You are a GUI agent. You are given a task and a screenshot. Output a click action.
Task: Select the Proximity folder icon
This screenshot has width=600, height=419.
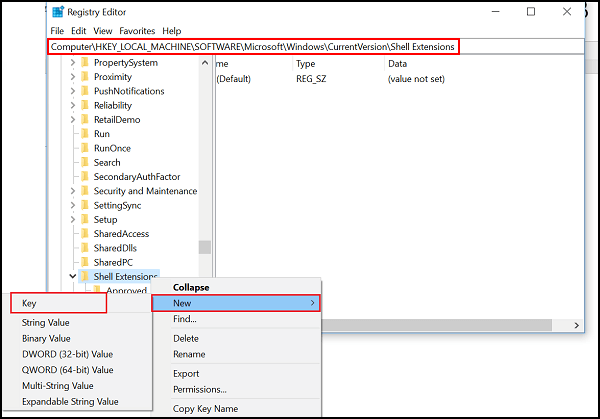(x=85, y=77)
